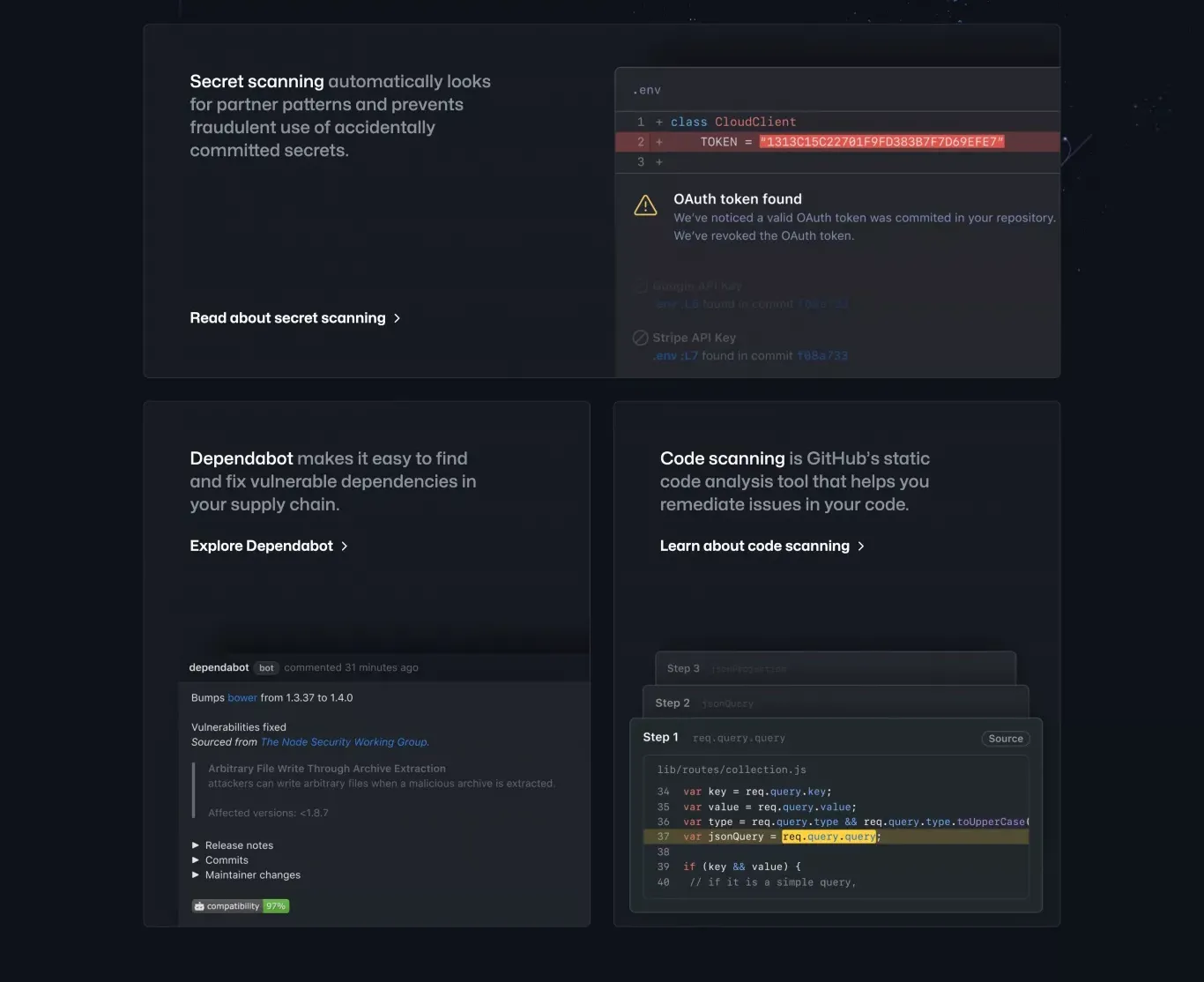Click the bower package link
The width and height of the screenshot is (1204, 982).
tap(242, 698)
